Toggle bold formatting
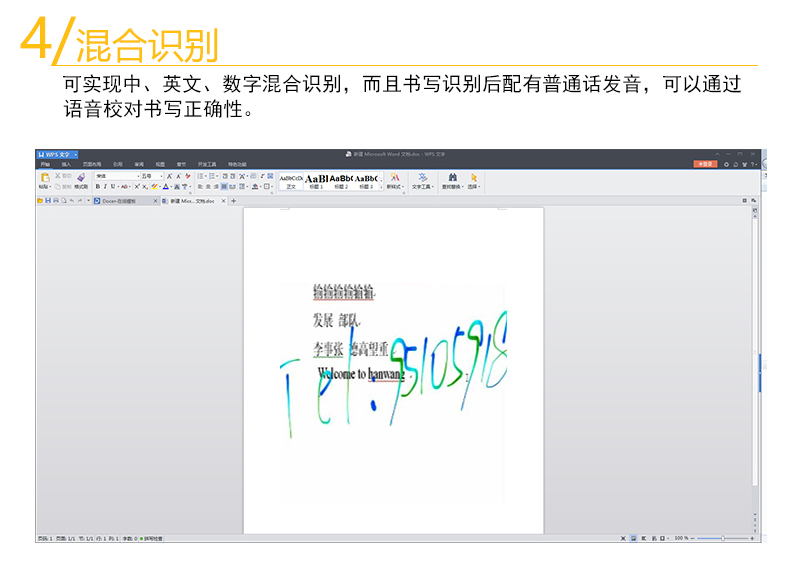This screenshot has height=576, width=790. [x=98, y=186]
